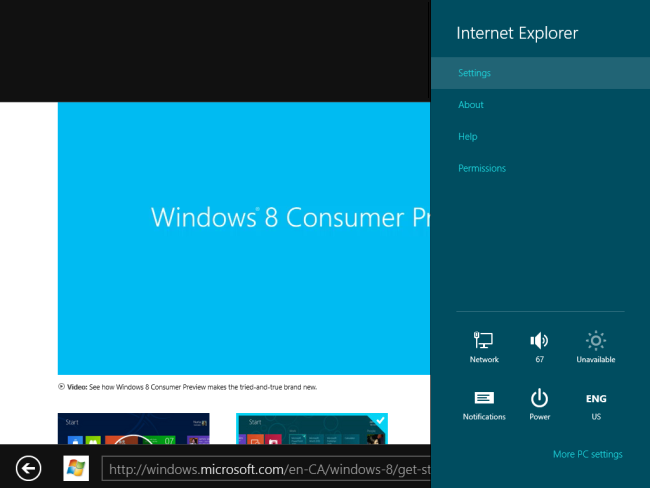Click the Windows flag site icon
This screenshot has height=488, width=650.
tap(76, 469)
